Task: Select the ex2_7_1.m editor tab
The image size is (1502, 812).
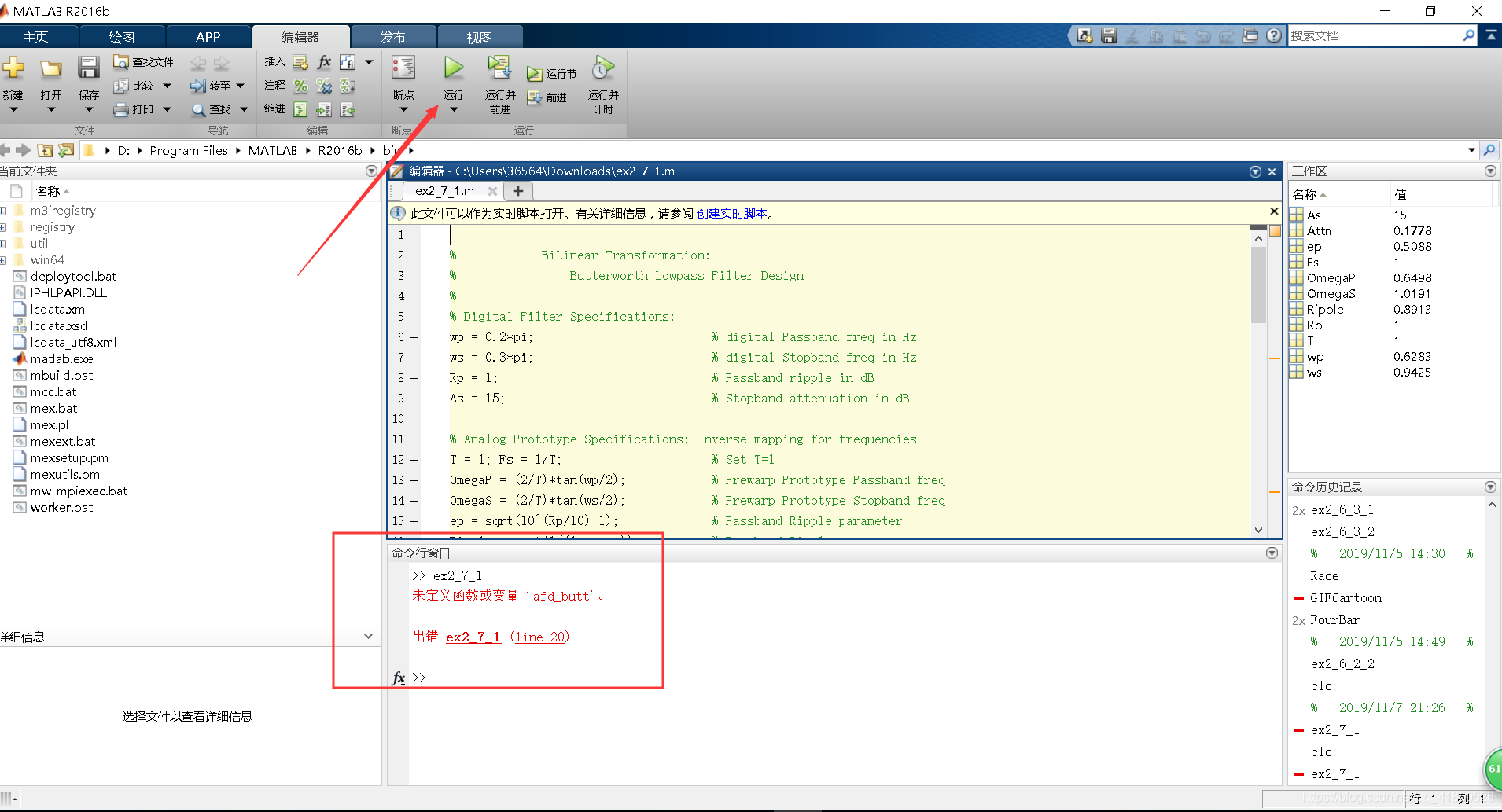Action: coord(444,191)
